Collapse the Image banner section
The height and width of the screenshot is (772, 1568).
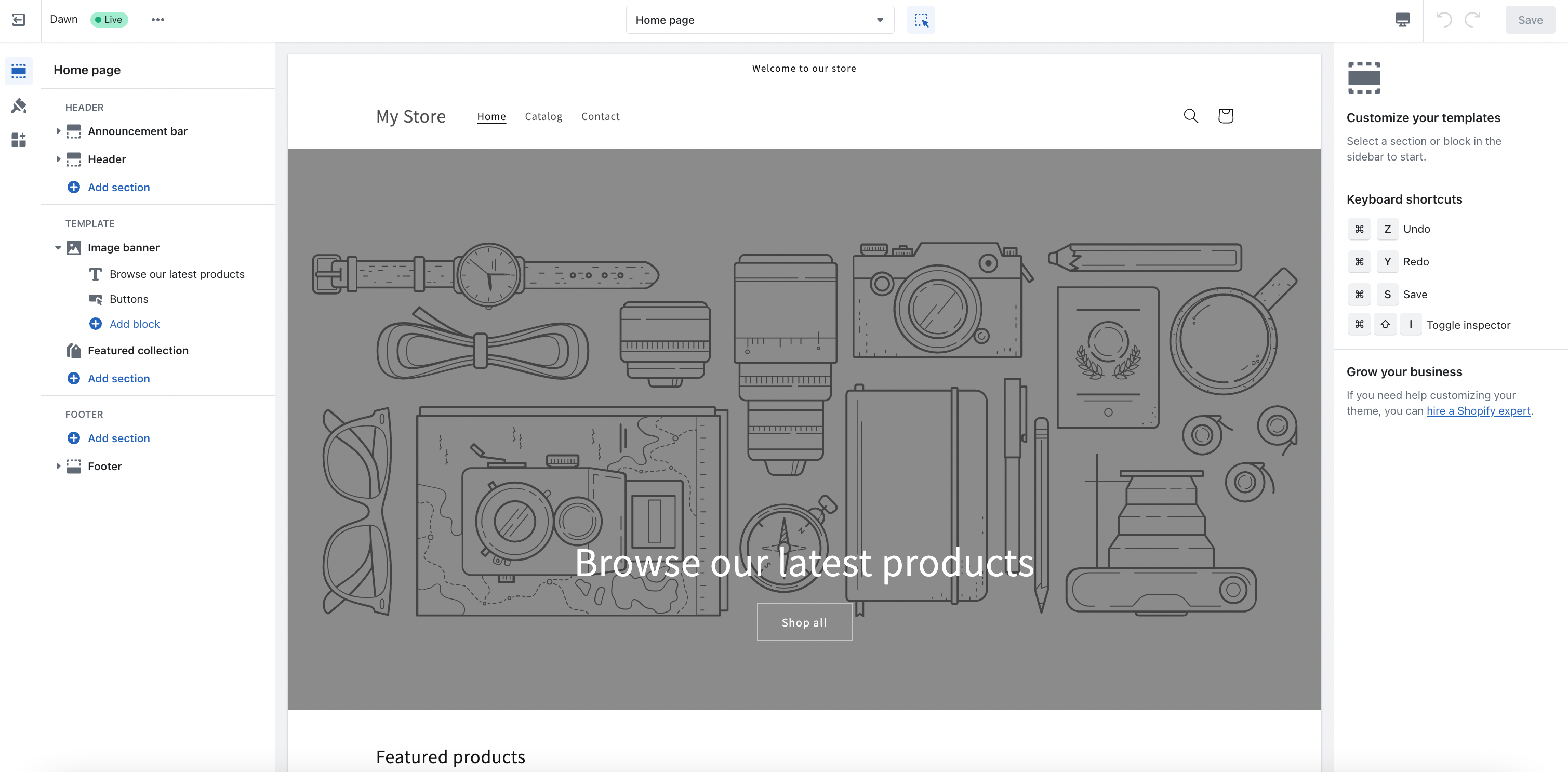(x=58, y=248)
